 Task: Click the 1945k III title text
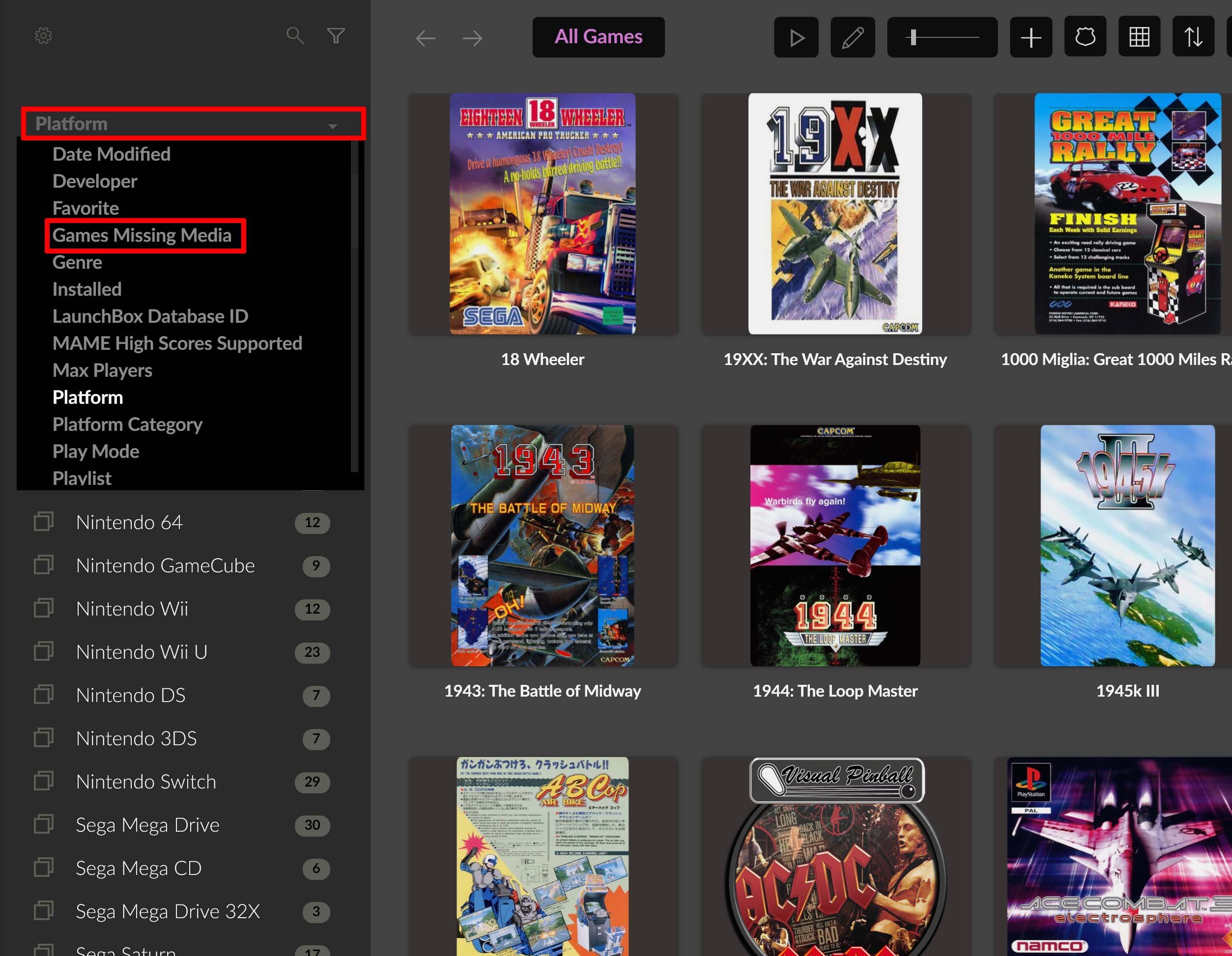coord(1128,691)
